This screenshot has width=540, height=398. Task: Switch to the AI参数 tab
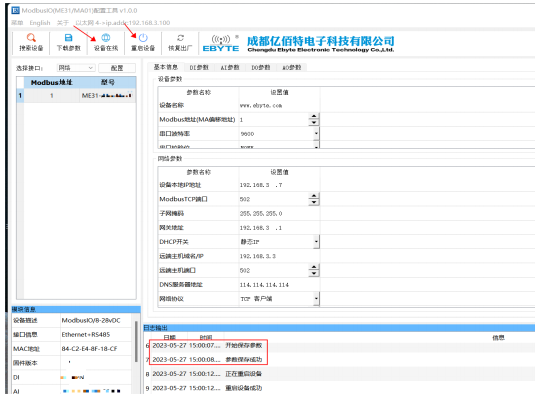(230, 67)
